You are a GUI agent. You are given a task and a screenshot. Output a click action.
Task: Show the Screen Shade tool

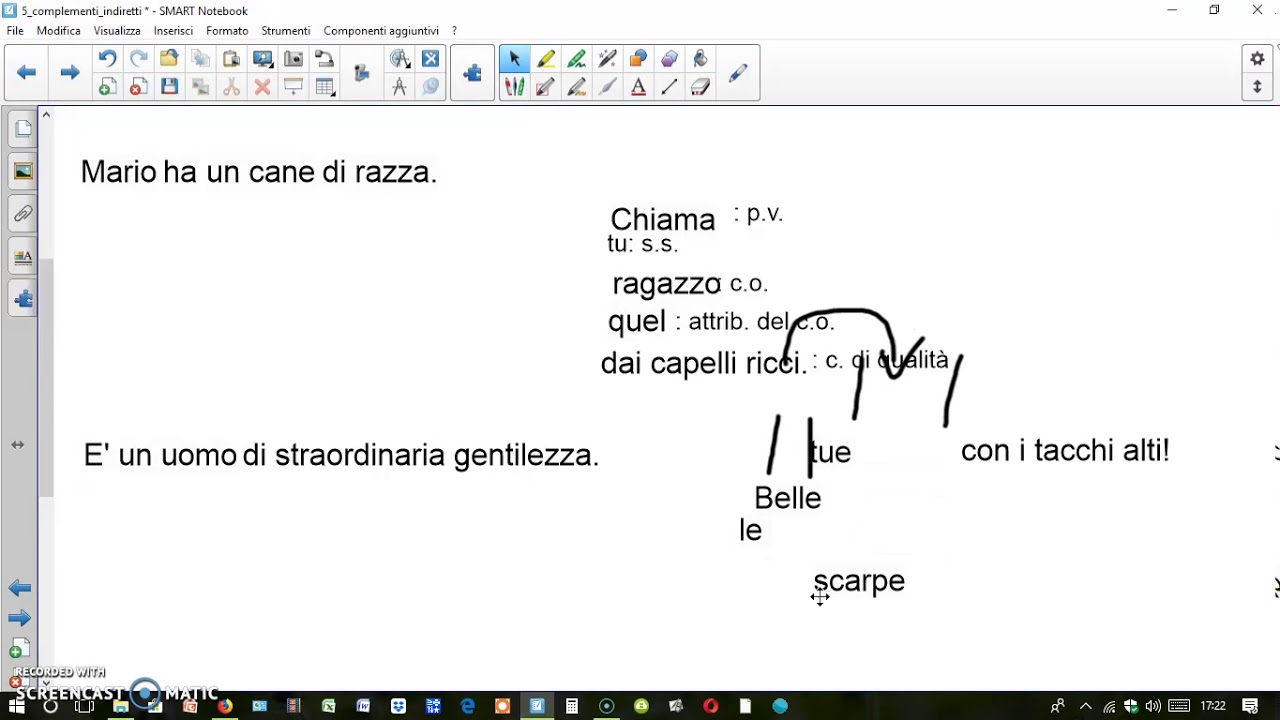coord(293,87)
